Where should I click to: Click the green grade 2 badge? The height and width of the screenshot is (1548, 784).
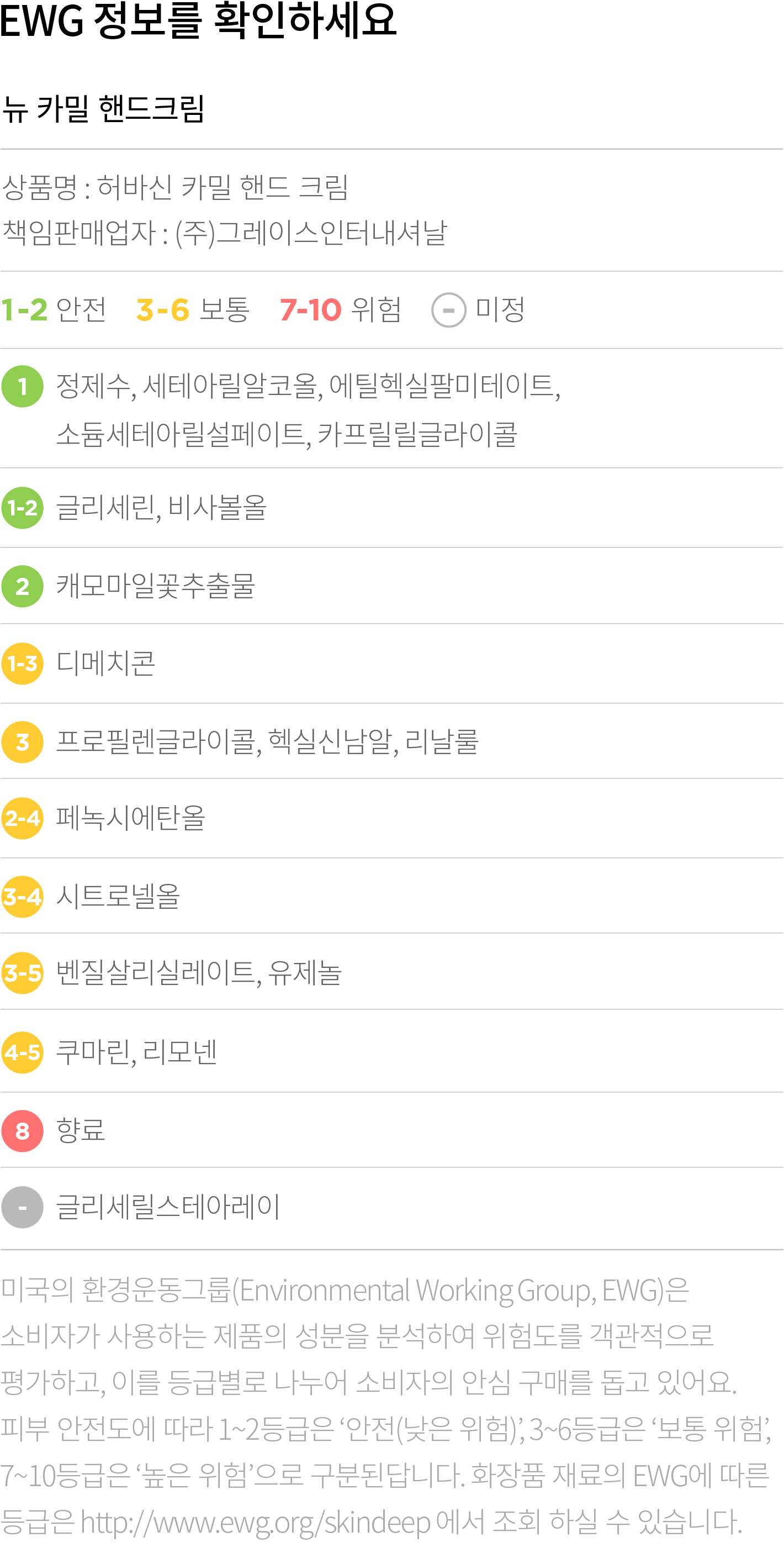22,586
